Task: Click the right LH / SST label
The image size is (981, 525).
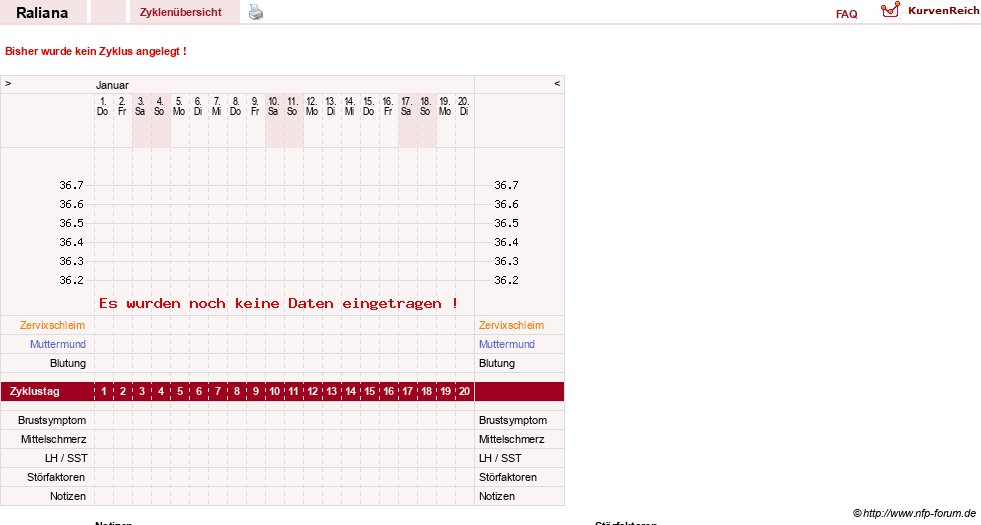Action: click(x=500, y=459)
